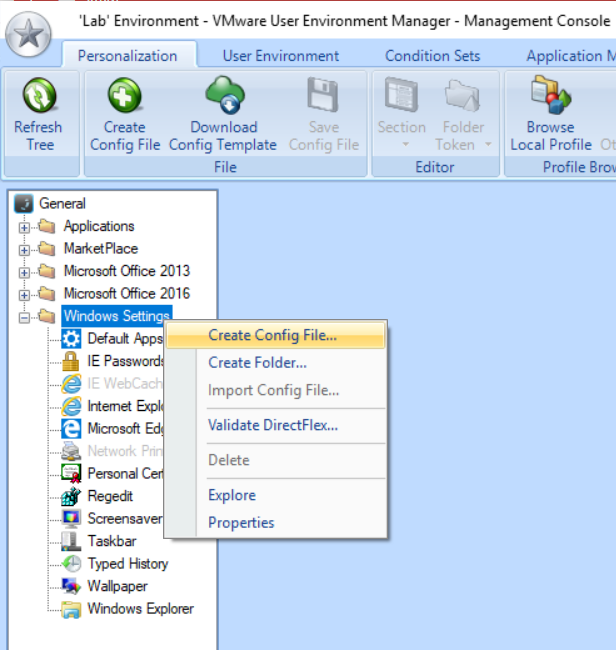This screenshot has width=616, height=650.
Task: Click the Screensaver monitor icon
Action: (71, 519)
